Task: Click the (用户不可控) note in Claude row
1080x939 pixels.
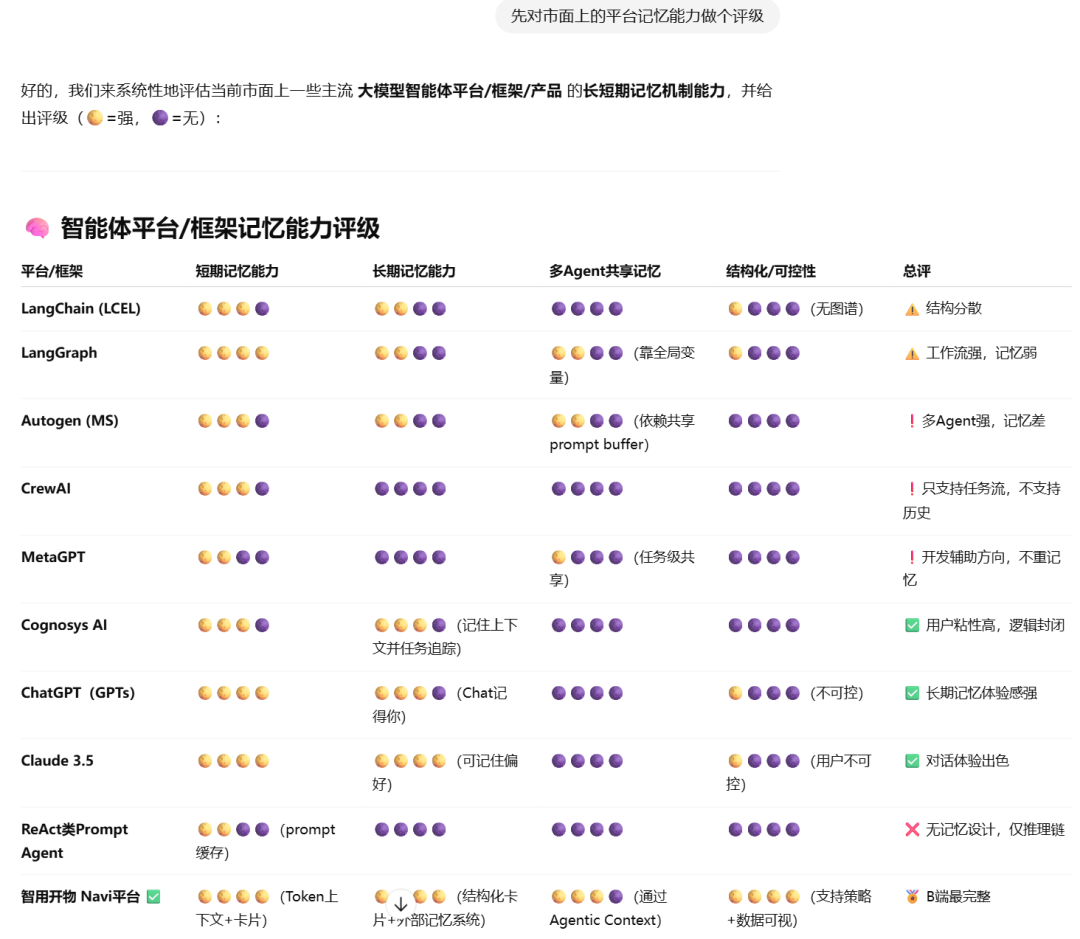Action: pyautogui.click(x=799, y=772)
